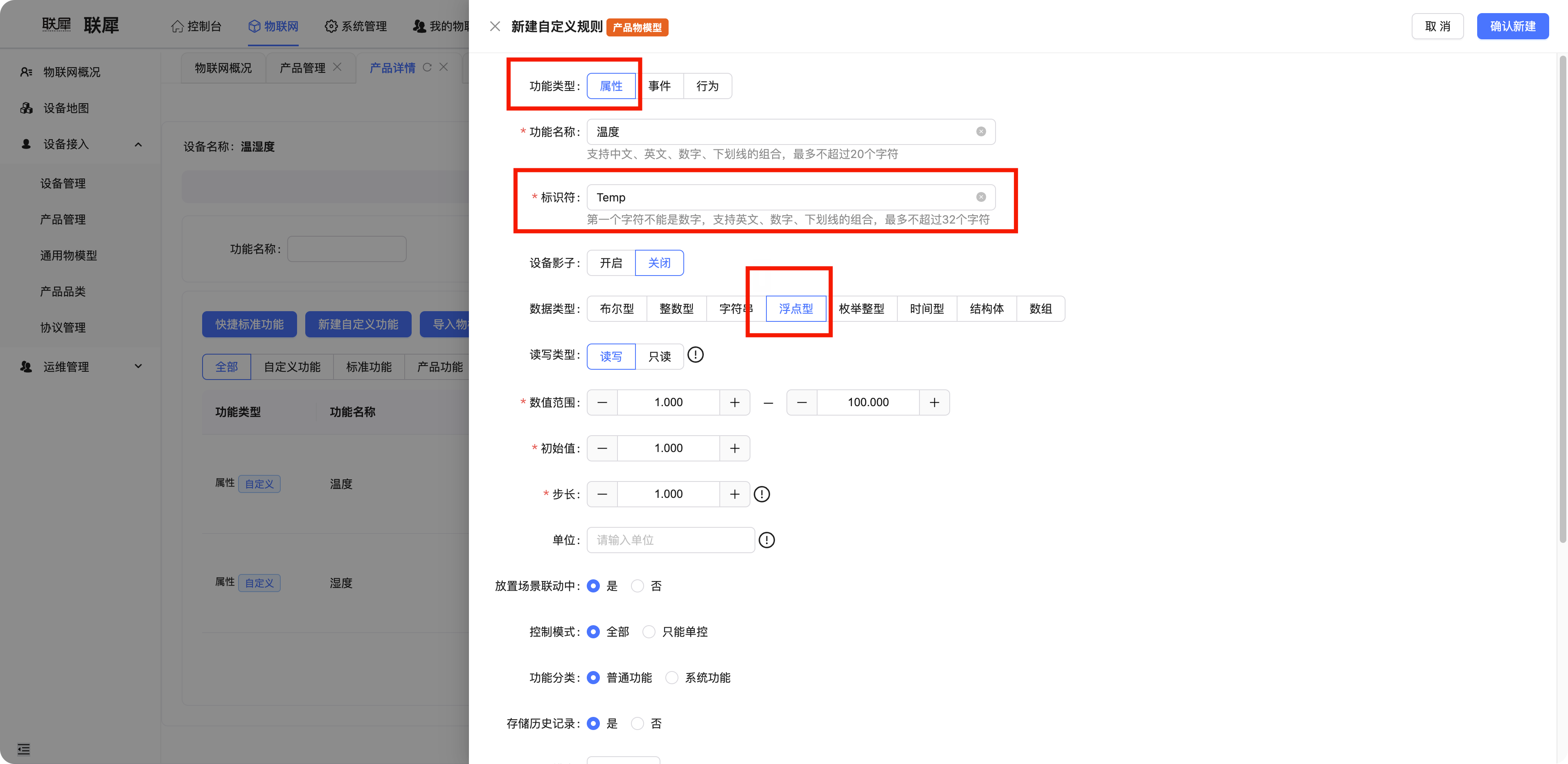The height and width of the screenshot is (764, 1568).
Task: Close the 新建自定义规则 drawer with X icon
Action: tap(495, 26)
